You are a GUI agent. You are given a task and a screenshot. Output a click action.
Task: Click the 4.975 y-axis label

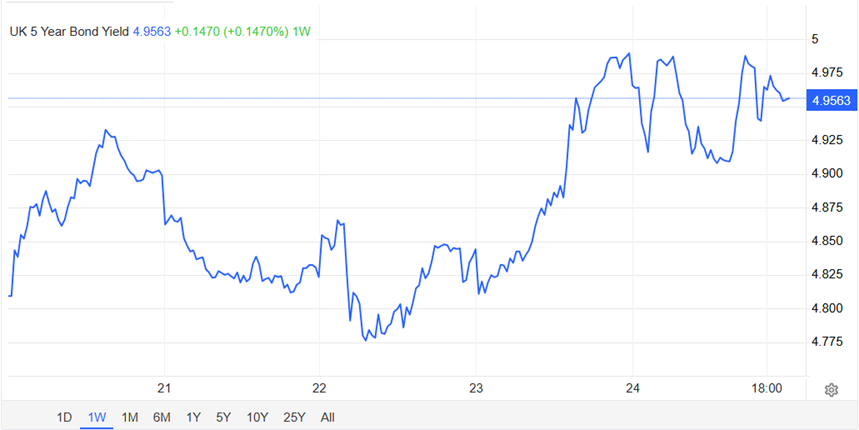coord(827,73)
